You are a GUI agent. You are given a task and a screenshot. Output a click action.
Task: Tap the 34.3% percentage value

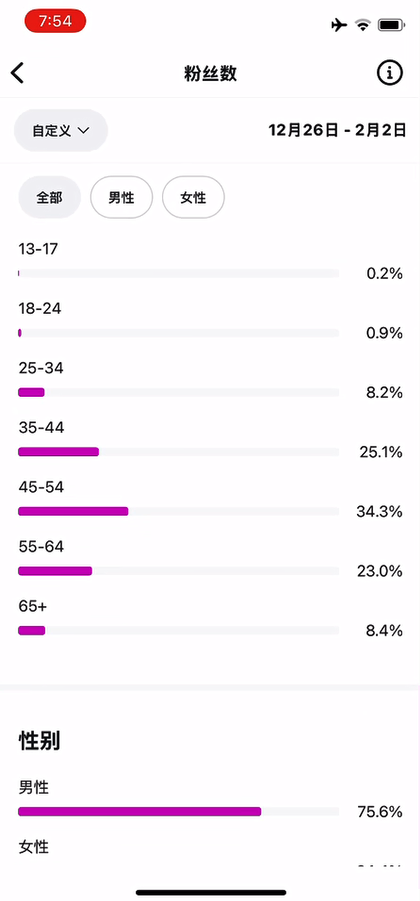pos(379,511)
